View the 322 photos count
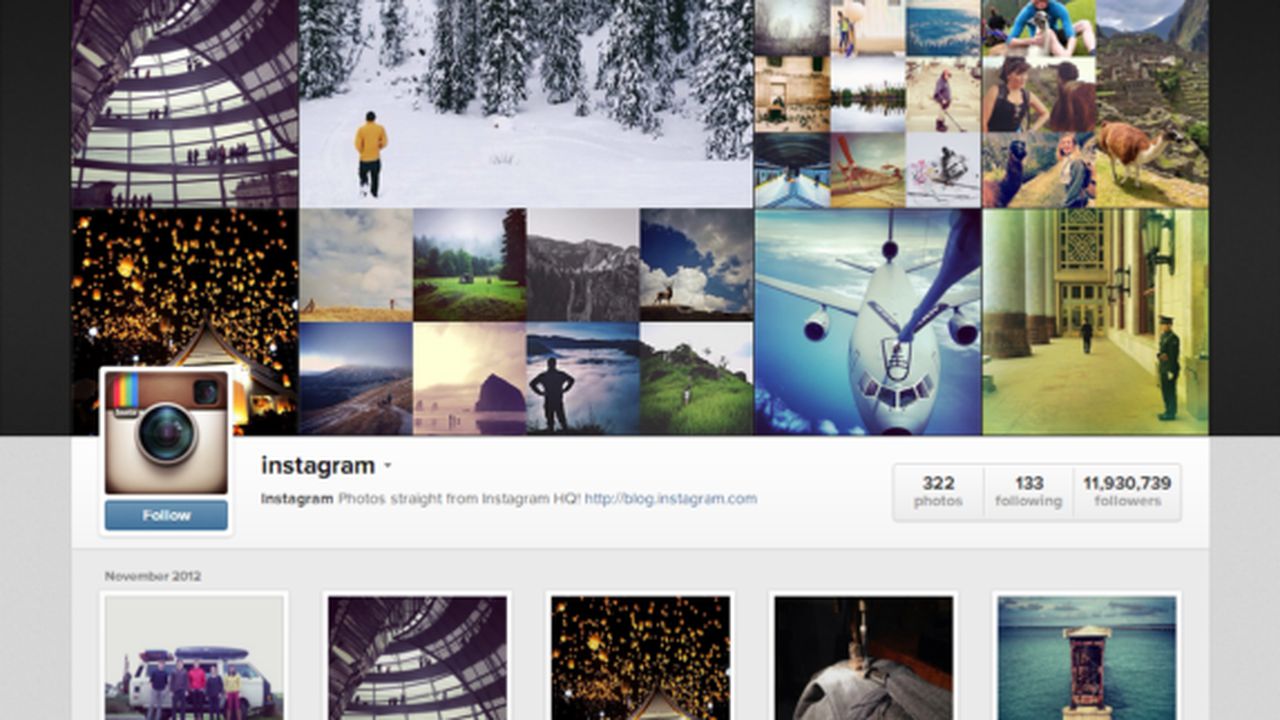The width and height of the screenshot is (1280, 720). tap(938, 492)
